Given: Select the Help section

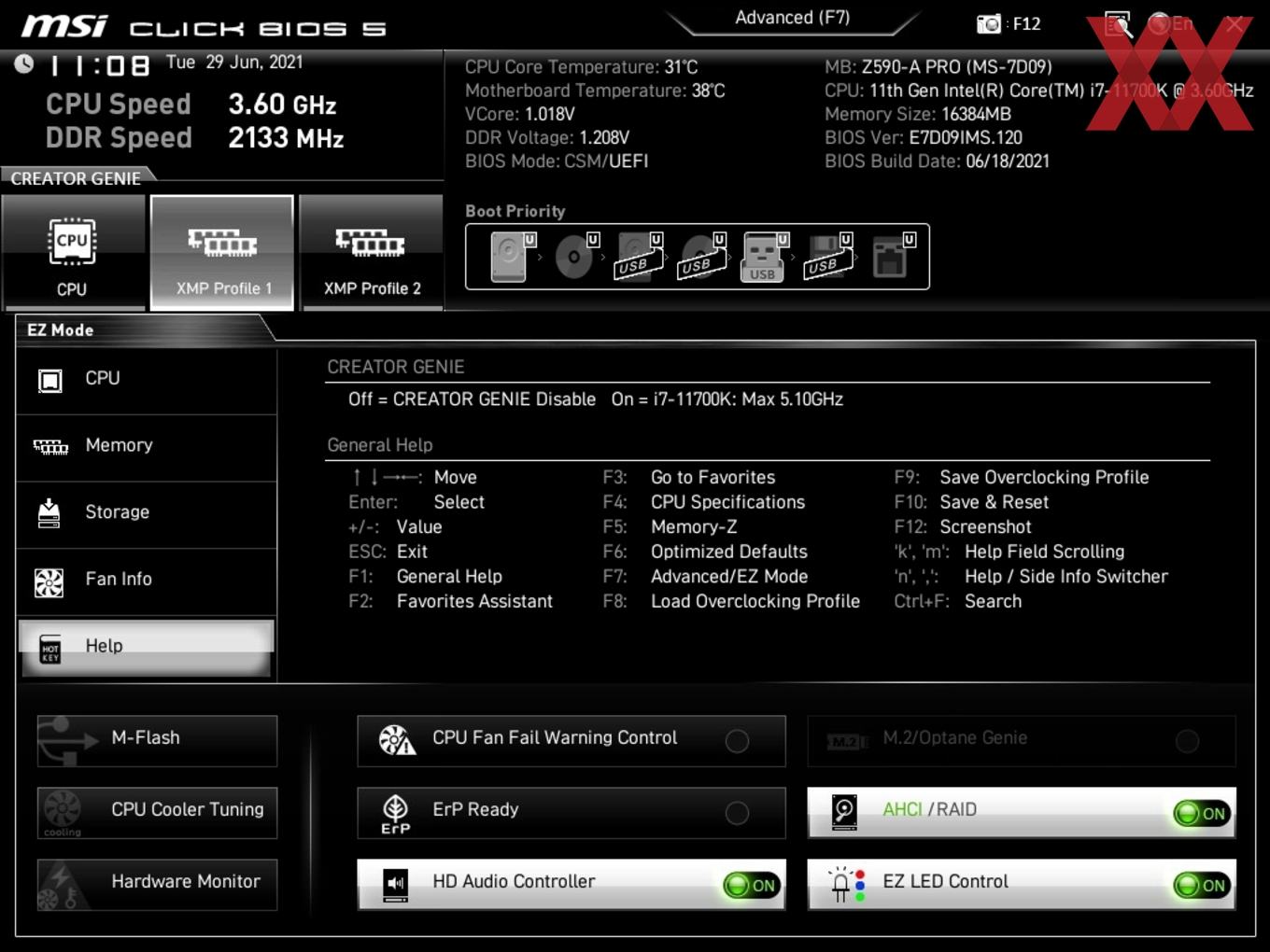Looking at the screenshot, I should (147, 647).
